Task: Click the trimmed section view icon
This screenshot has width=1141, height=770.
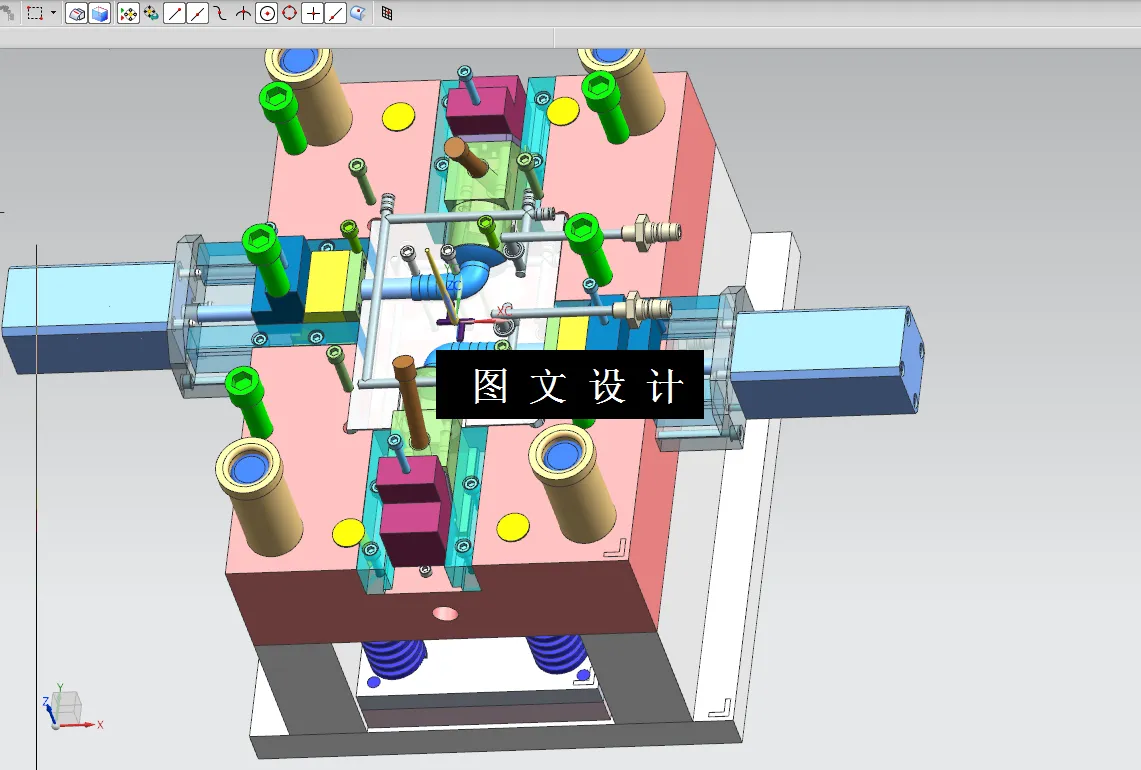Action: click(x=100, y=13)
